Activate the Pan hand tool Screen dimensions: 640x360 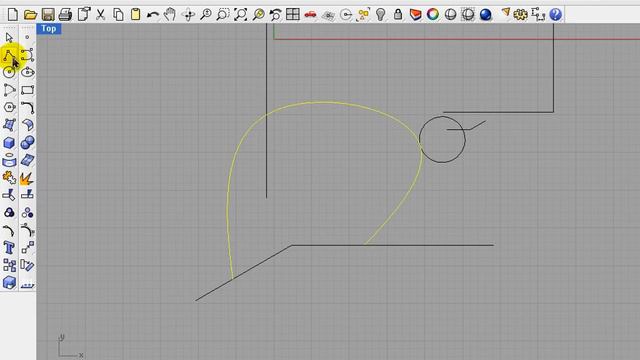point(170,15)
